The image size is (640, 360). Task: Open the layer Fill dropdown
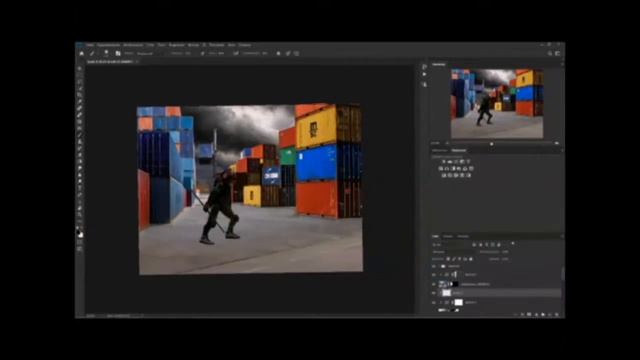pyautogui.click(x=505, y=259)
